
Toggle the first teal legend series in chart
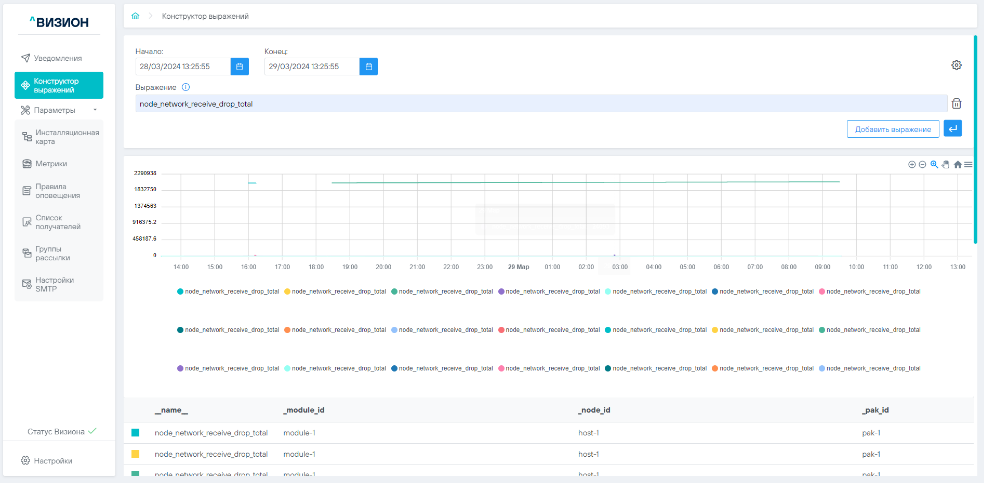point(180,291)
